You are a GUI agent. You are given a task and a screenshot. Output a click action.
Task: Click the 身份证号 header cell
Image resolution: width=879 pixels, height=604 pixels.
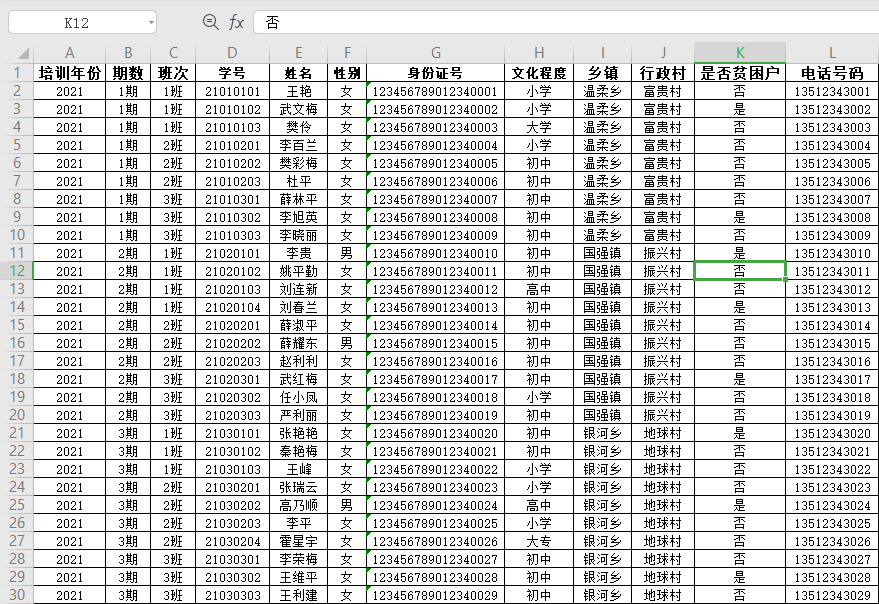pyautogui.click(x=435, y=73)
